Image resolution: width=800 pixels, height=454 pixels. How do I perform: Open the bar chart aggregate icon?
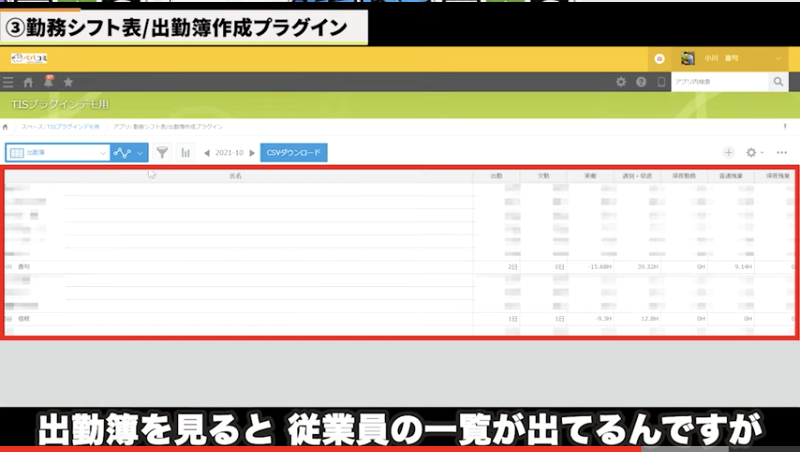[x=185, y=153]
